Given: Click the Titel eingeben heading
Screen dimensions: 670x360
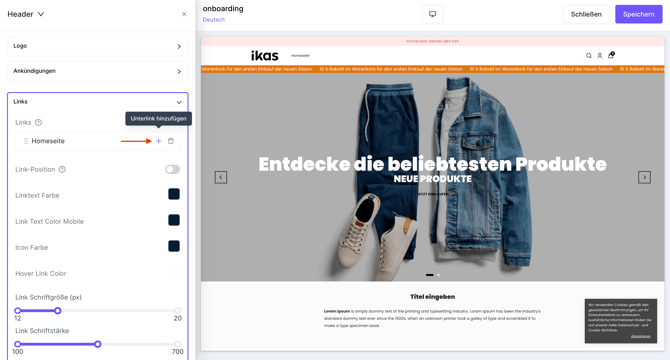Looking at the screenshot, I should (432, 297).
